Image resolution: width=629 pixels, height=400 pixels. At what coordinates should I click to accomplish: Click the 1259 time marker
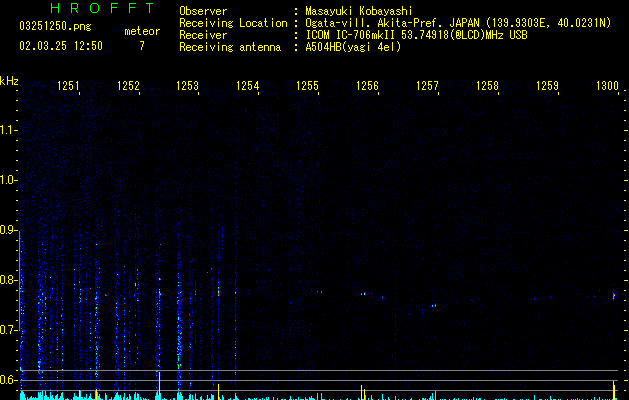[547, 86]
